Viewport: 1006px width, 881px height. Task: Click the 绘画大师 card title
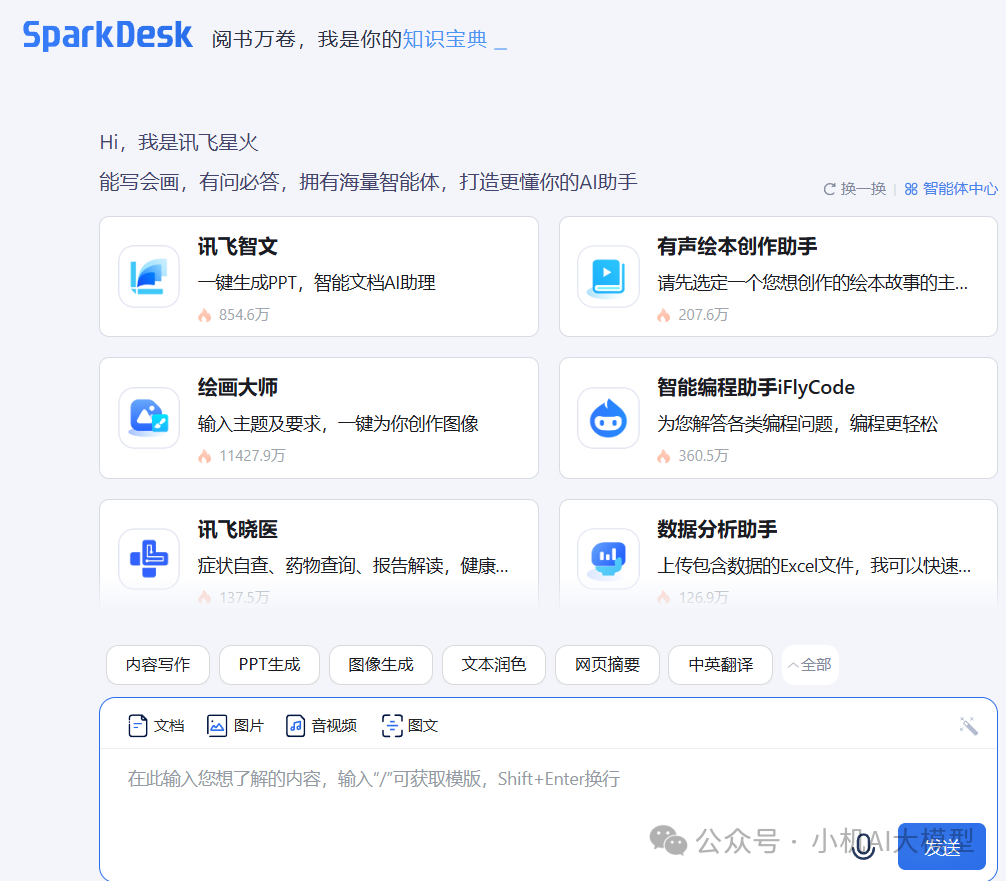point(237,388)
